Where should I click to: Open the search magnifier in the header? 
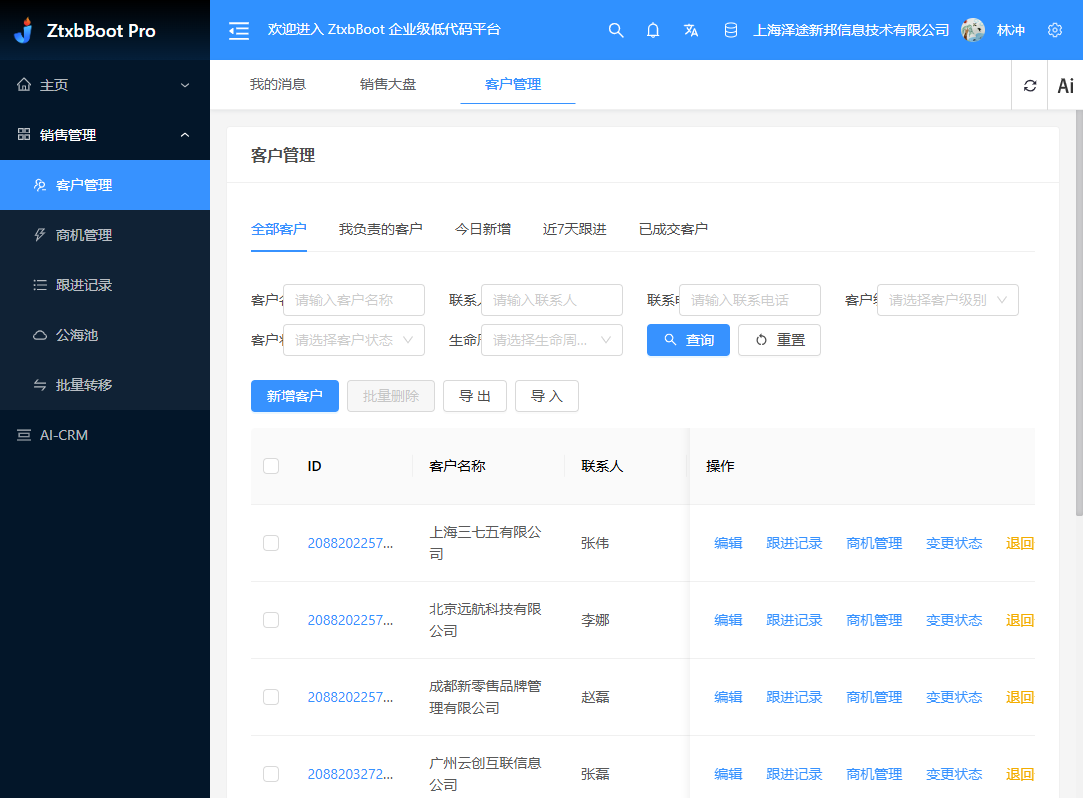615,30
